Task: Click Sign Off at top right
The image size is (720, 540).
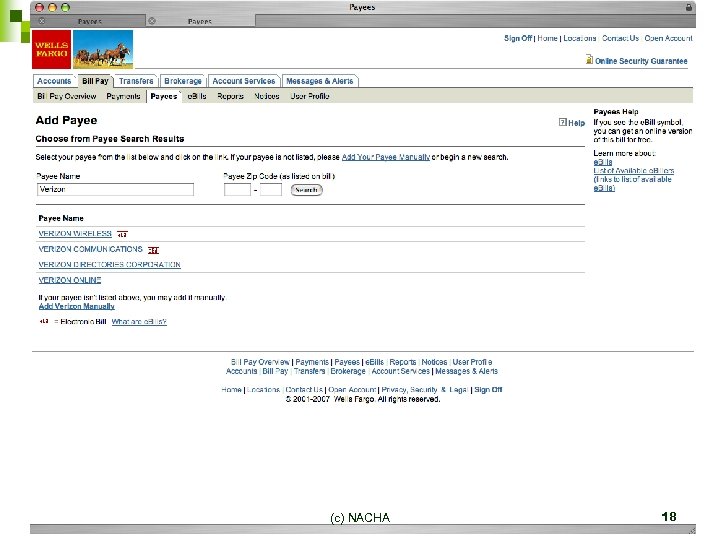Action: pos(518,38)
